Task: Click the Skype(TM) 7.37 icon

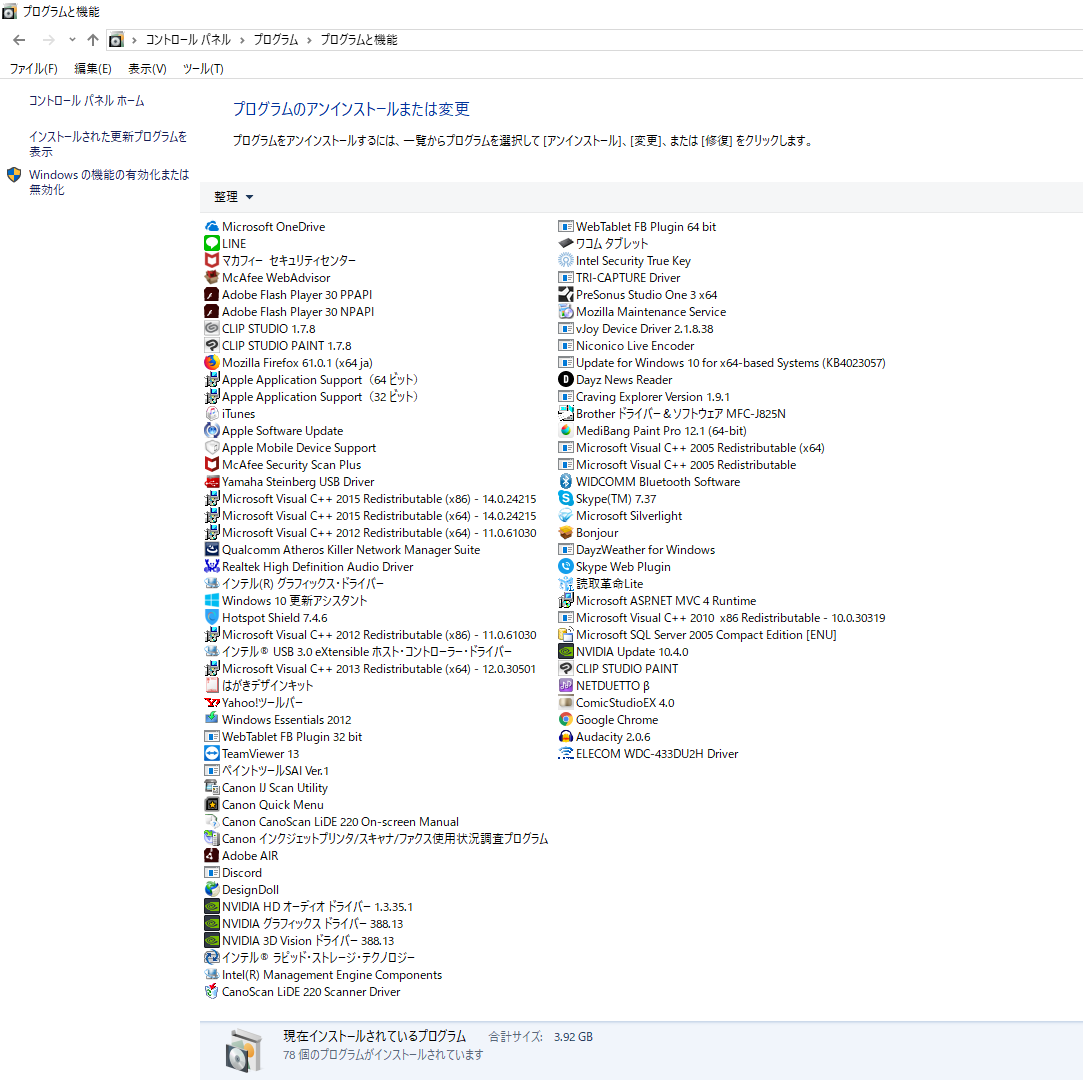Action: [566, 499]
